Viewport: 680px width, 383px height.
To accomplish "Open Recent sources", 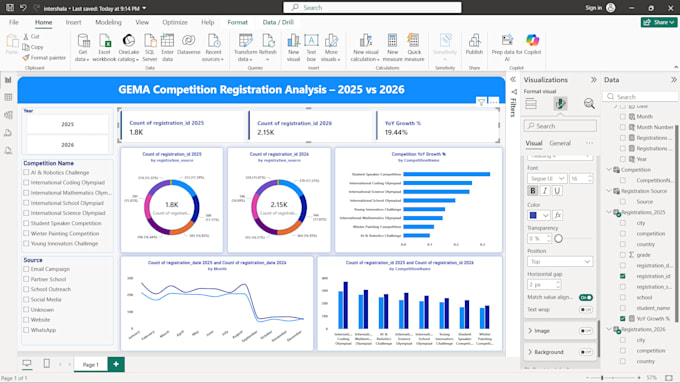I will [x=213, y=47].
